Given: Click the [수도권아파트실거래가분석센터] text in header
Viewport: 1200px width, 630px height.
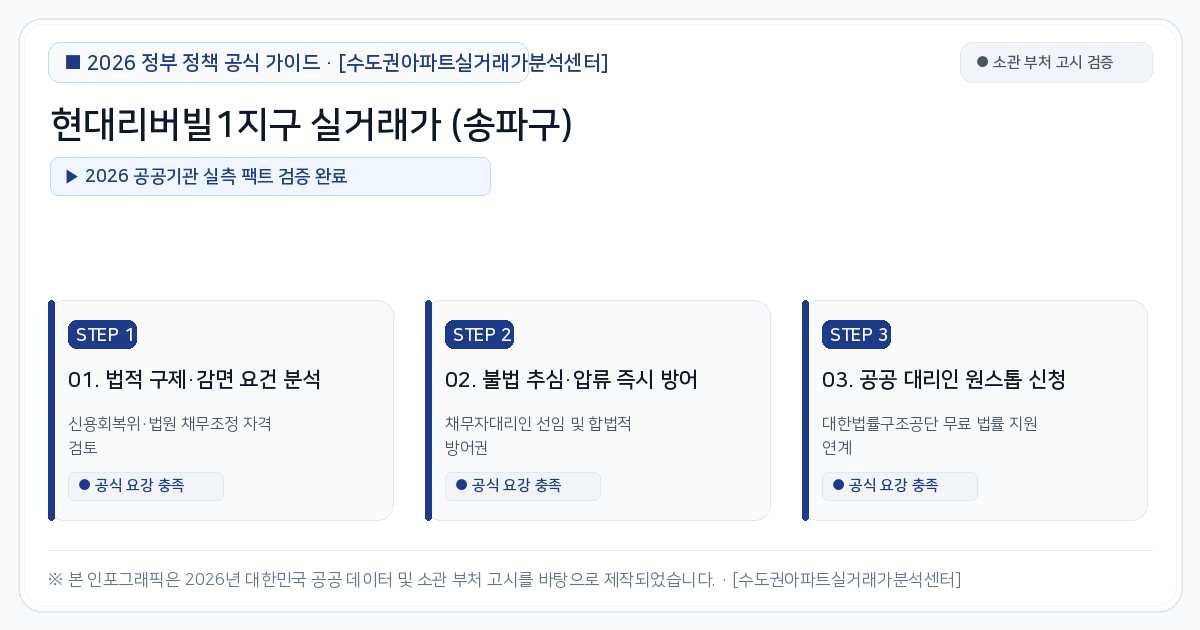Looking at the screenshot, I should 473,63.
